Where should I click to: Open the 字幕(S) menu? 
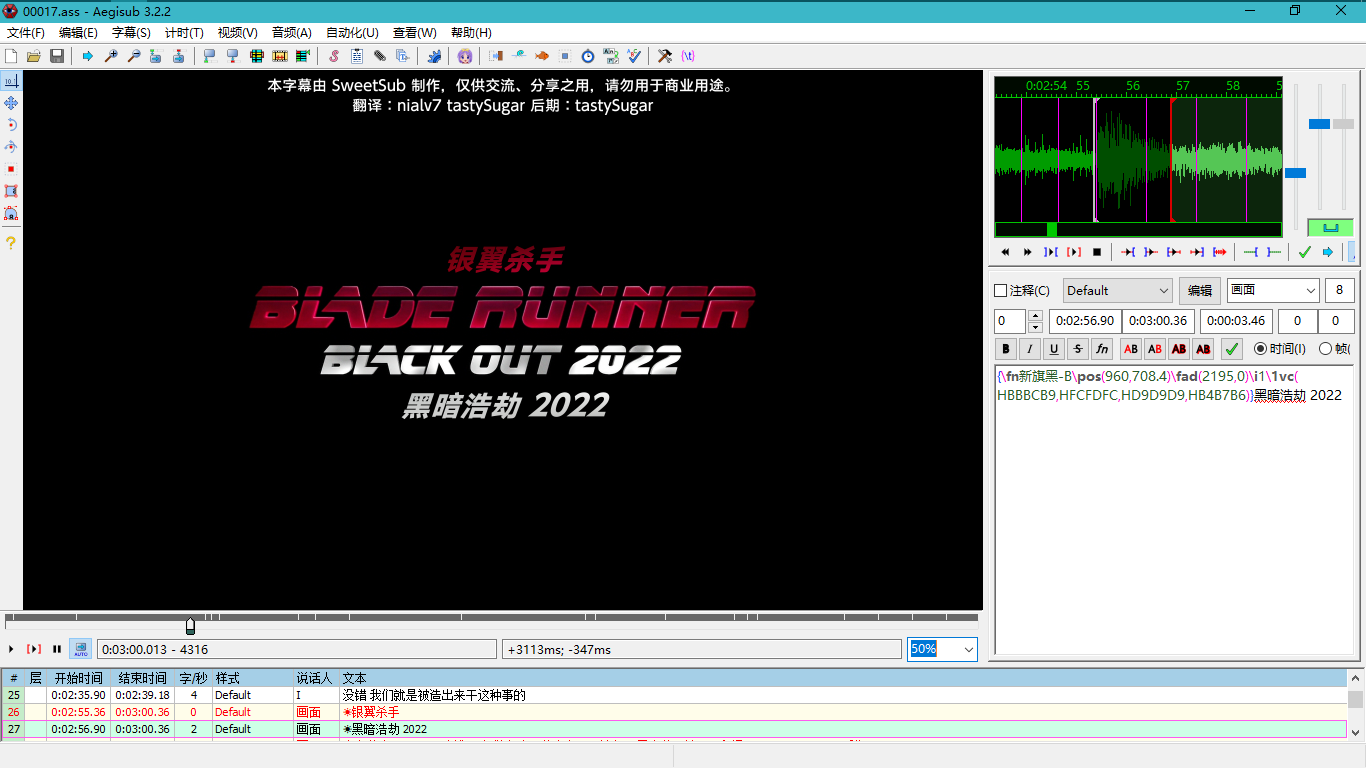coord(131,33)
